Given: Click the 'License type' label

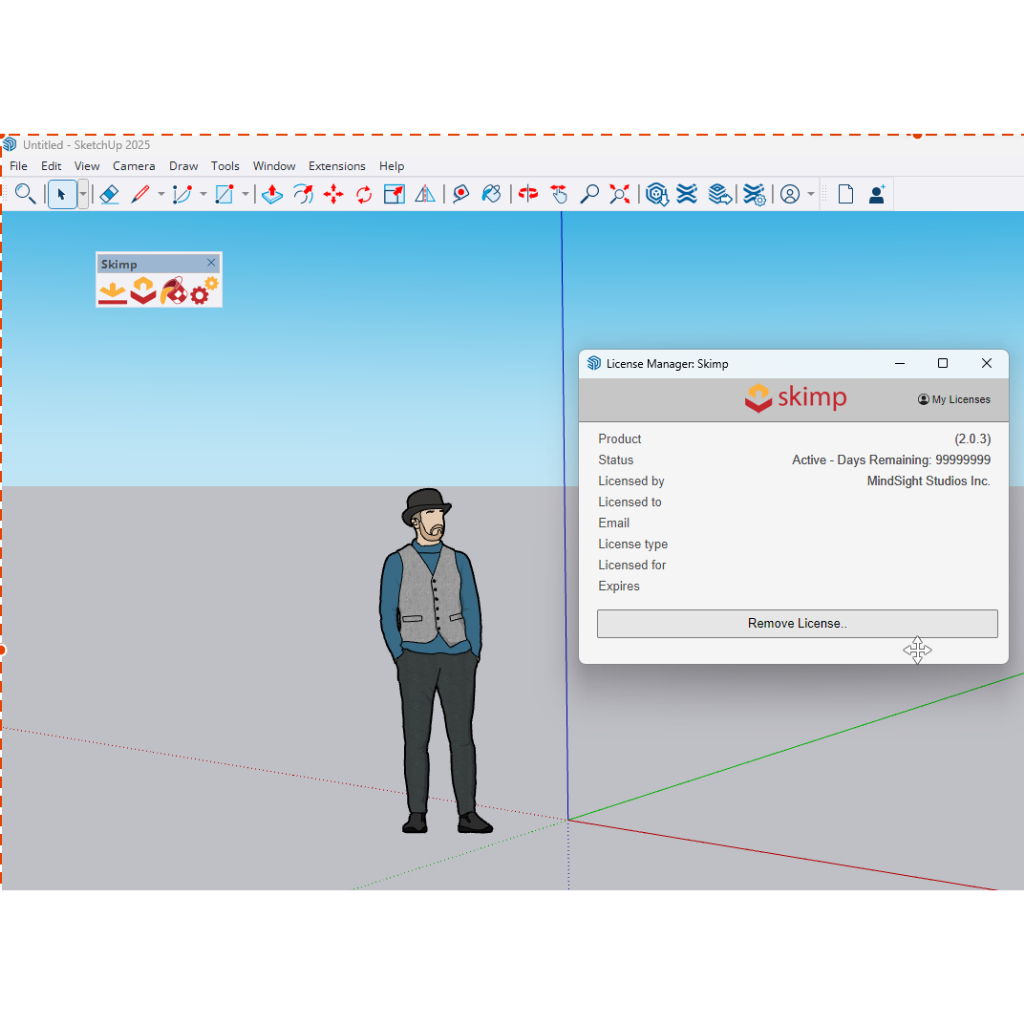Looking at the screenshot, I should 633,544.
